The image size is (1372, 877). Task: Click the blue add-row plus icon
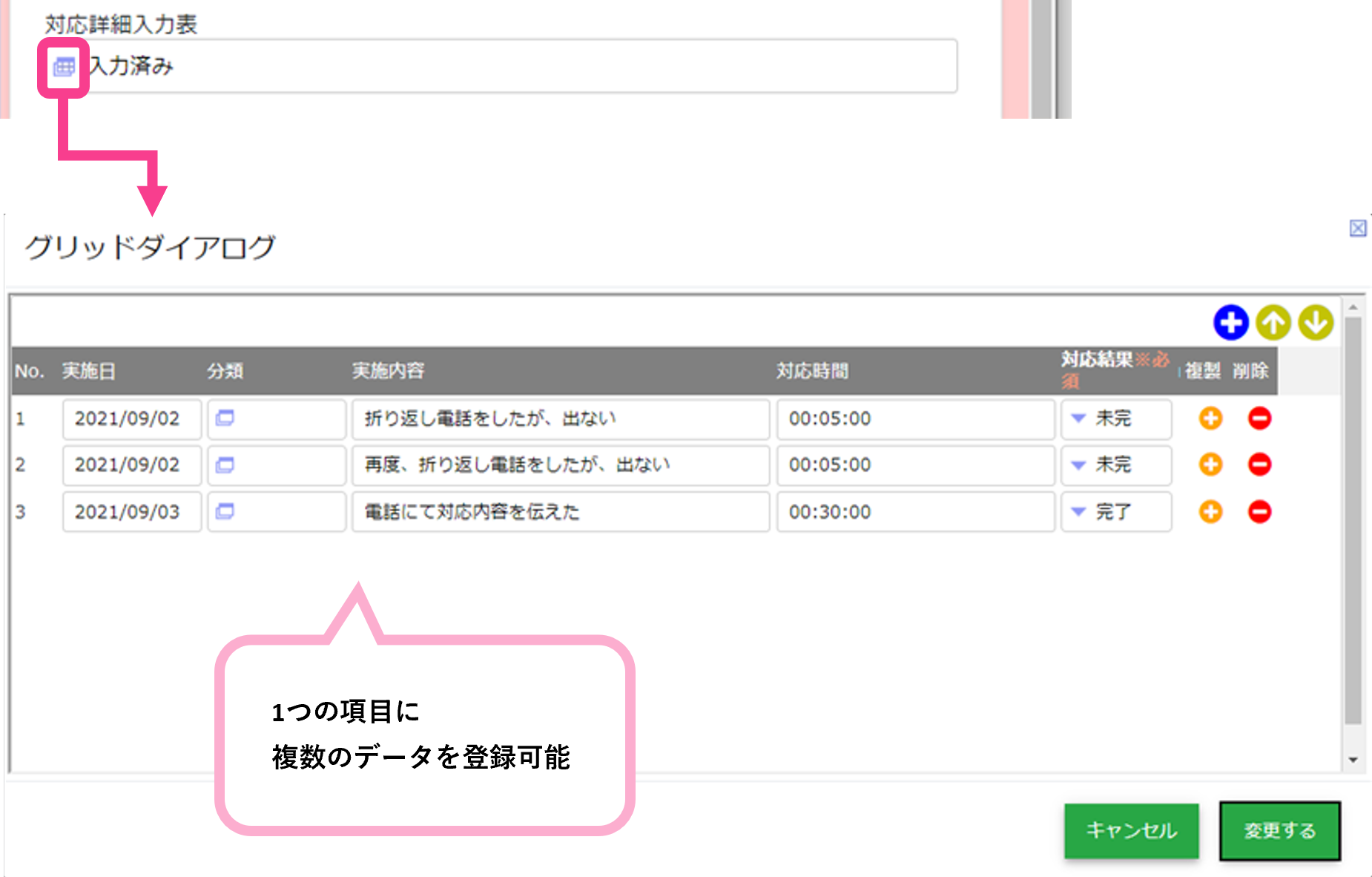click(x=1230, y=323)
